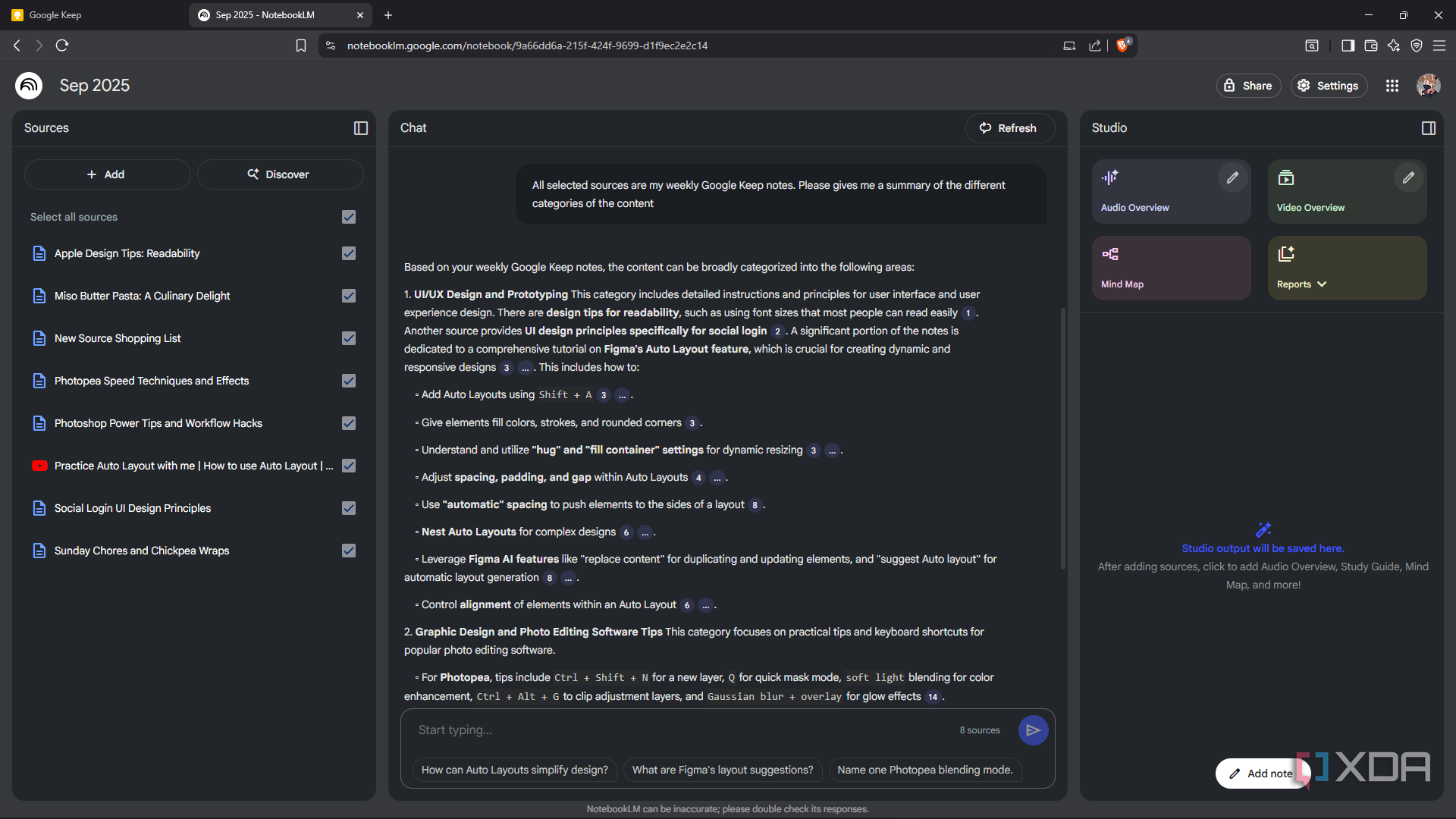This screenshot has height=819, width=1456.
Task: Open the account profile avatar
Action: pyautogui.click(x=1428, y=86)
